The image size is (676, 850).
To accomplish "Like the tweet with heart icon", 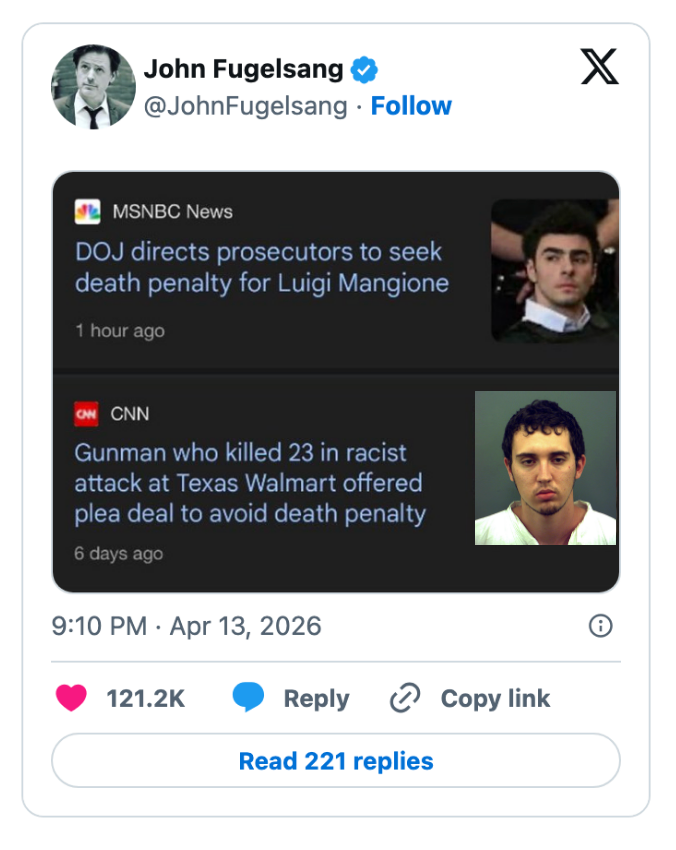I will tap(71, 698).
